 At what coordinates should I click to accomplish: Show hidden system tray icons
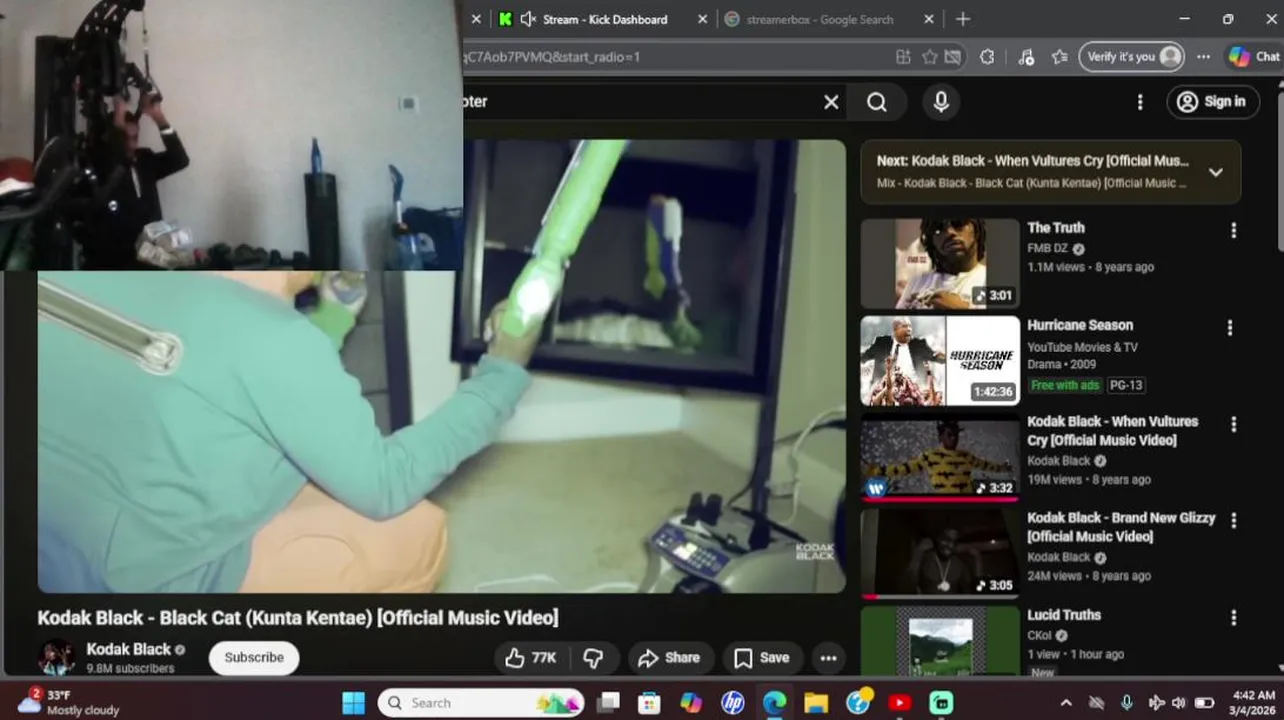click(1066, 703)
